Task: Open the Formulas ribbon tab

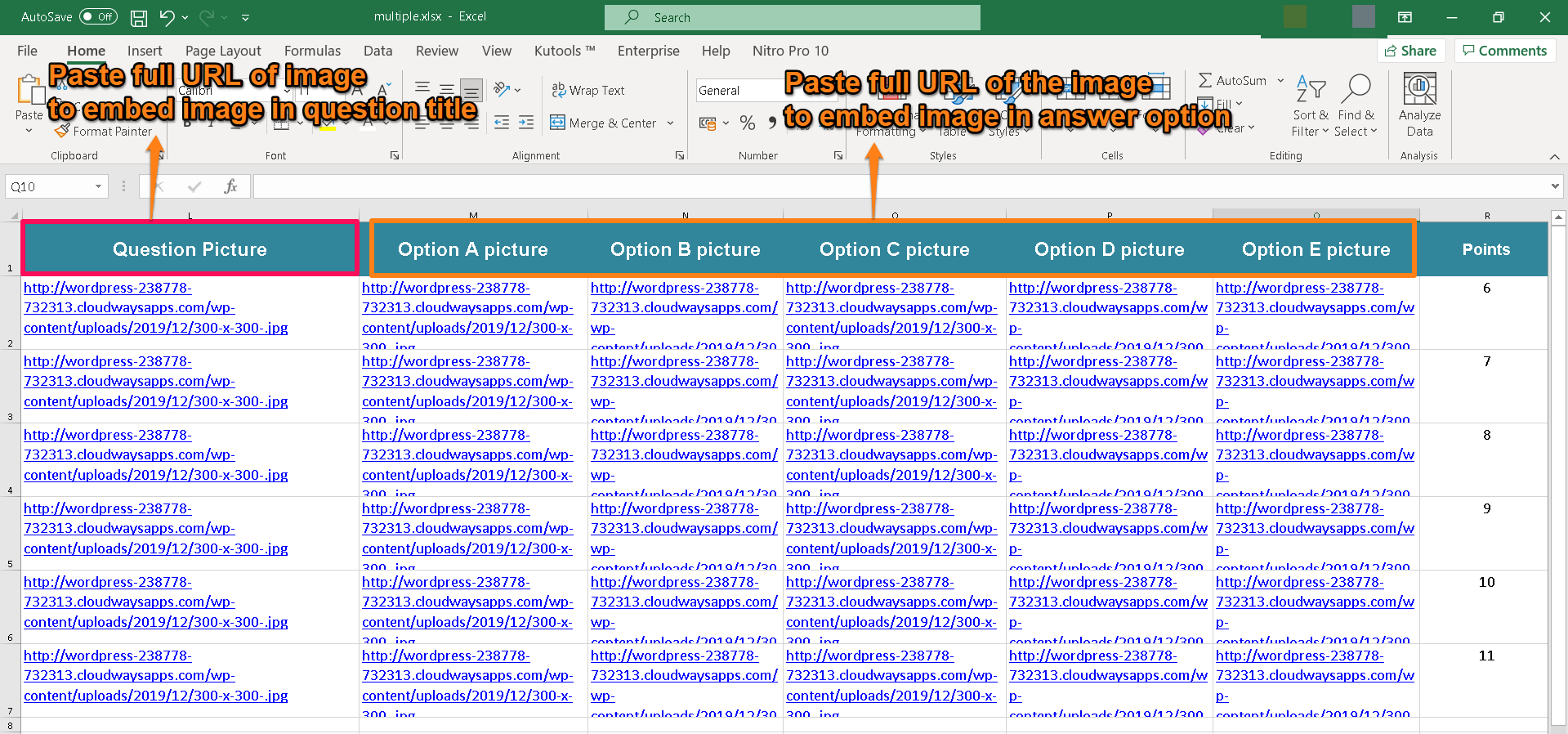Action: point(312,51)
